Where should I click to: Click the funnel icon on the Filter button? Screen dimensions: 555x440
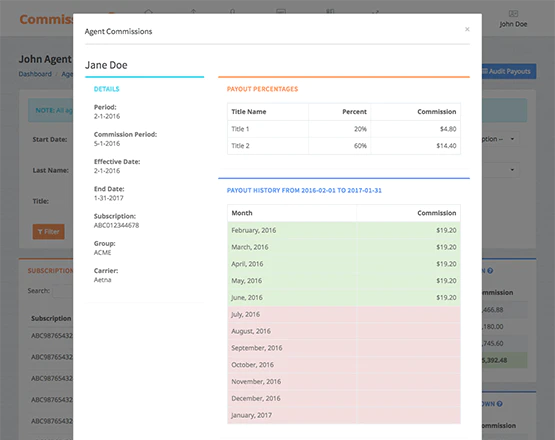40,232
